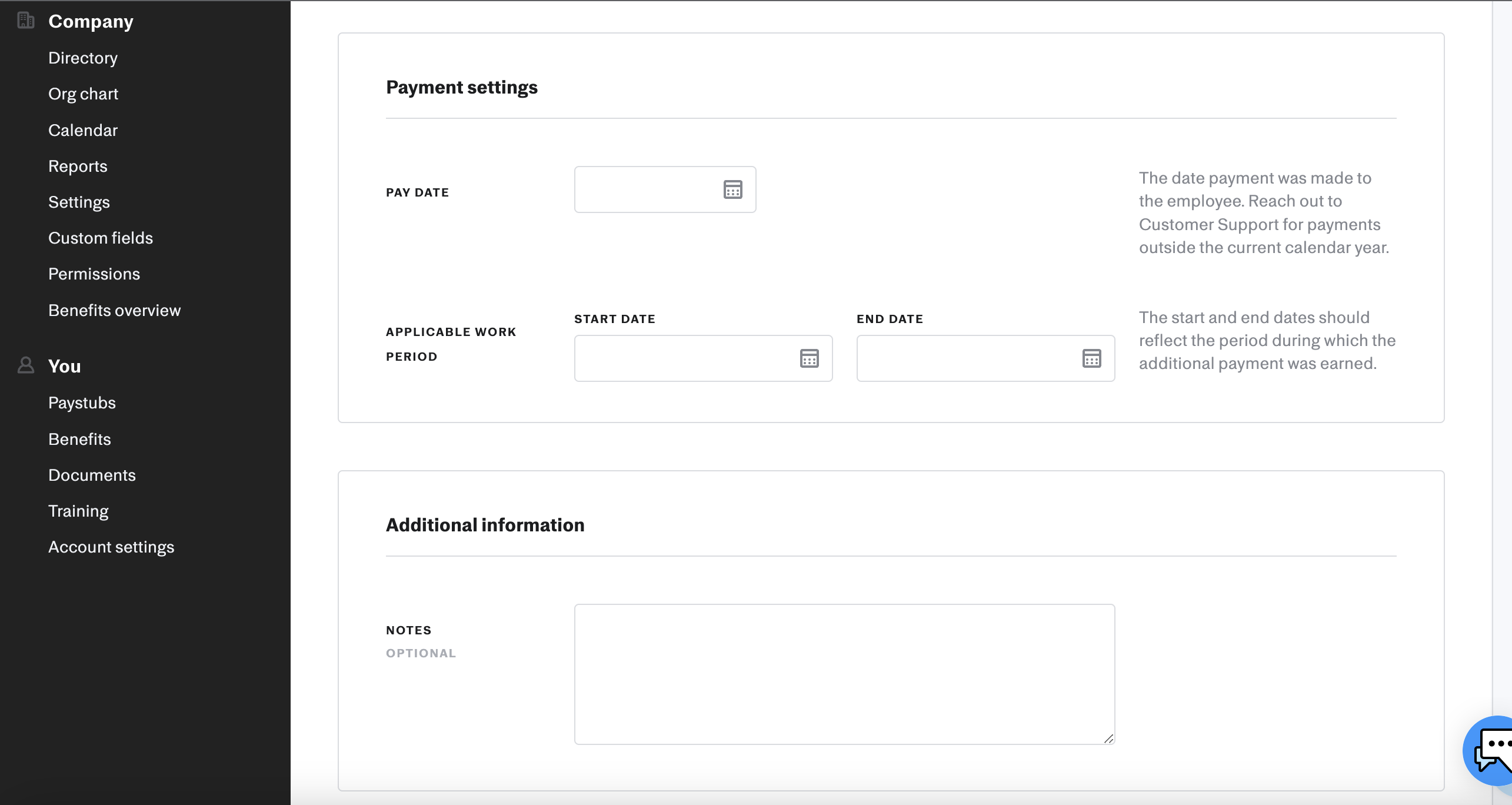Click the You person icon in sidebar
The height and width of the screenshot is (805, 1512).
pyautogui.click(x=25, y=365)
